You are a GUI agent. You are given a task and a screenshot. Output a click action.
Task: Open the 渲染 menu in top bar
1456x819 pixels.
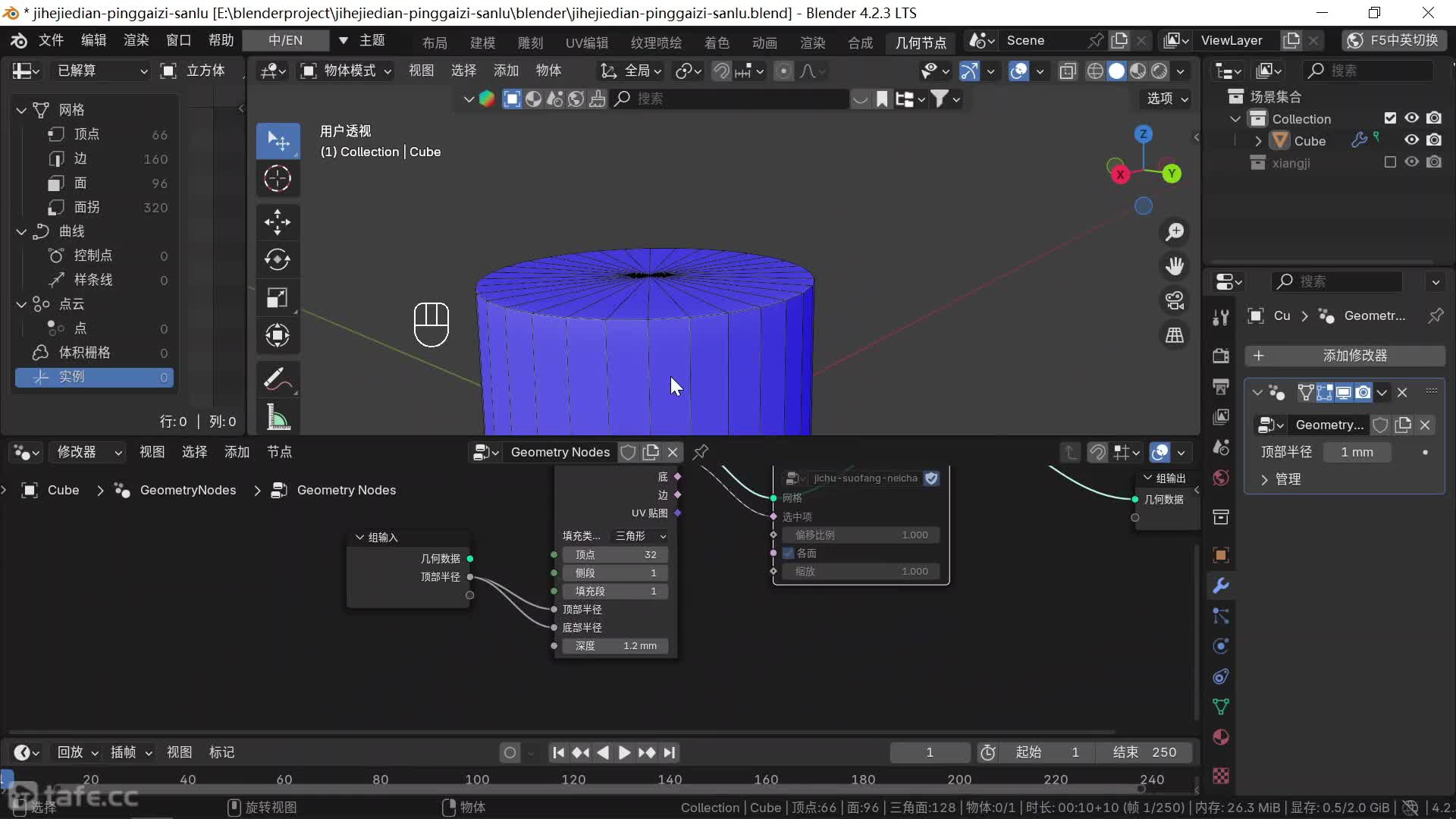pos(136,40)
